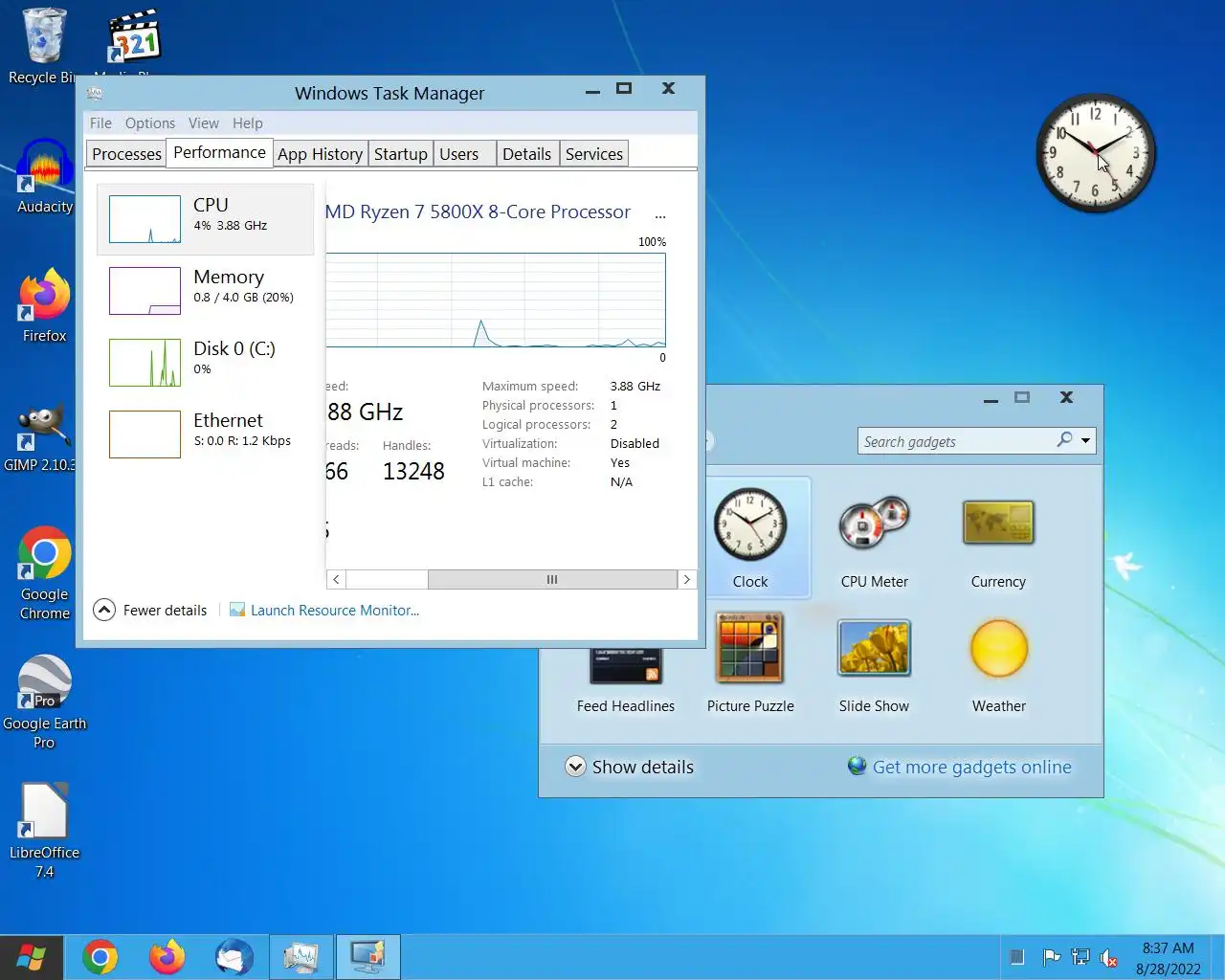Launch Audacity from the desktop

44,176
